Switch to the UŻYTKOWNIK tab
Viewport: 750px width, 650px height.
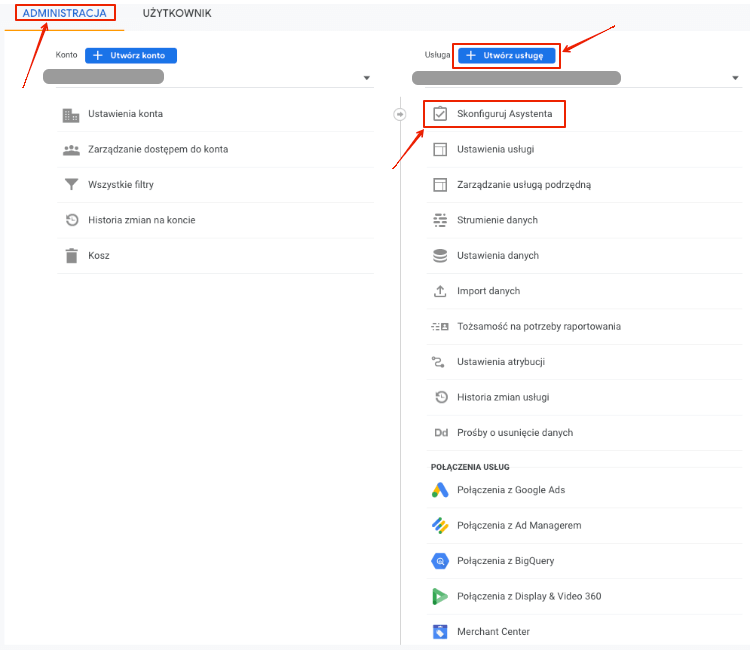(x=177, y=13)
